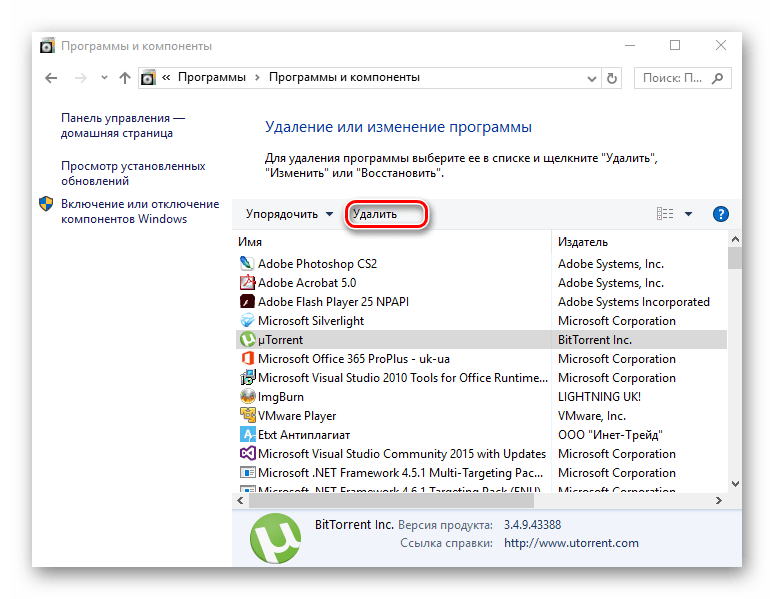774x599 pixels.
Task: Click the VMware Player icon
Action: pyautogui.click(x=247, y=415)
